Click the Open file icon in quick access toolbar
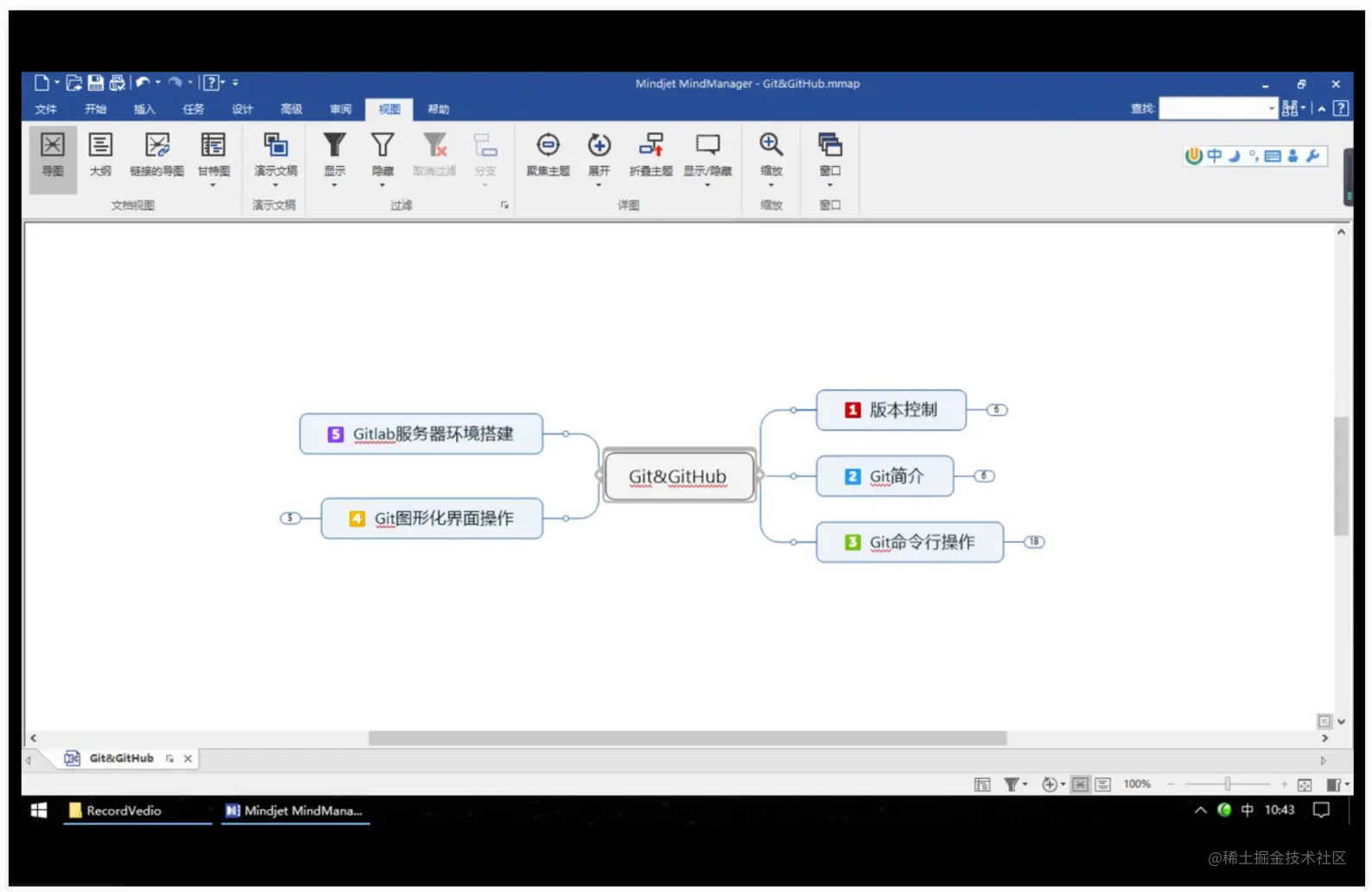Viewport: 1372px width, 892px height. pos(74,83)
